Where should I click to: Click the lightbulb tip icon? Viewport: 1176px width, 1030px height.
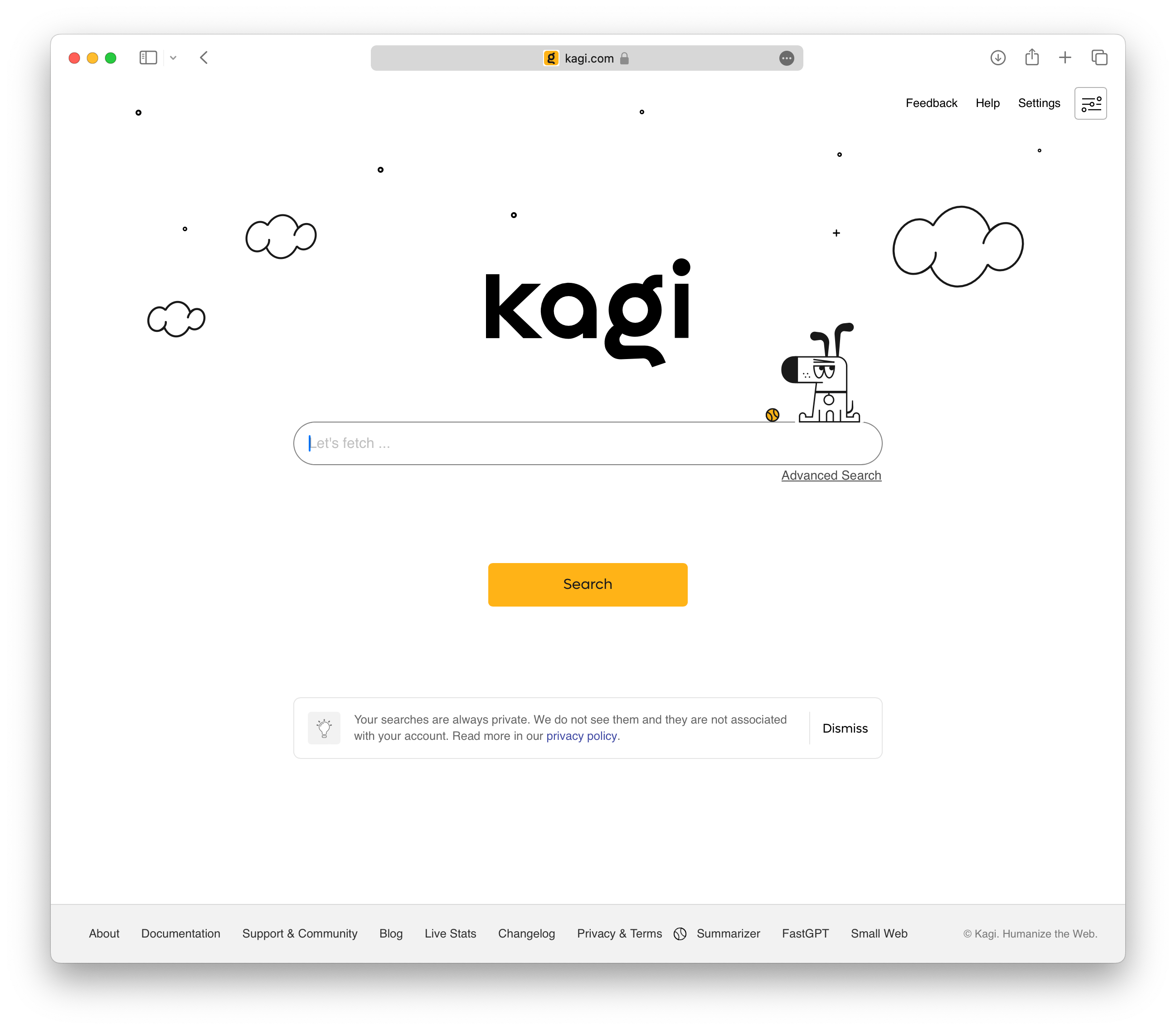324,728
